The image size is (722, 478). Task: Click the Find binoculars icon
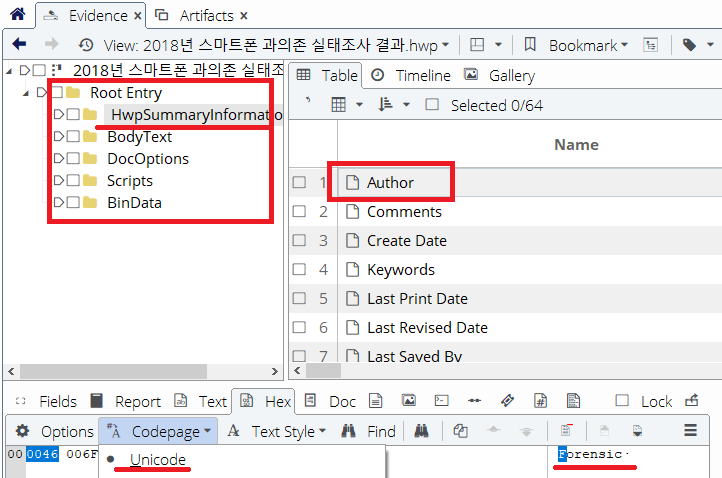pos(348,431)
